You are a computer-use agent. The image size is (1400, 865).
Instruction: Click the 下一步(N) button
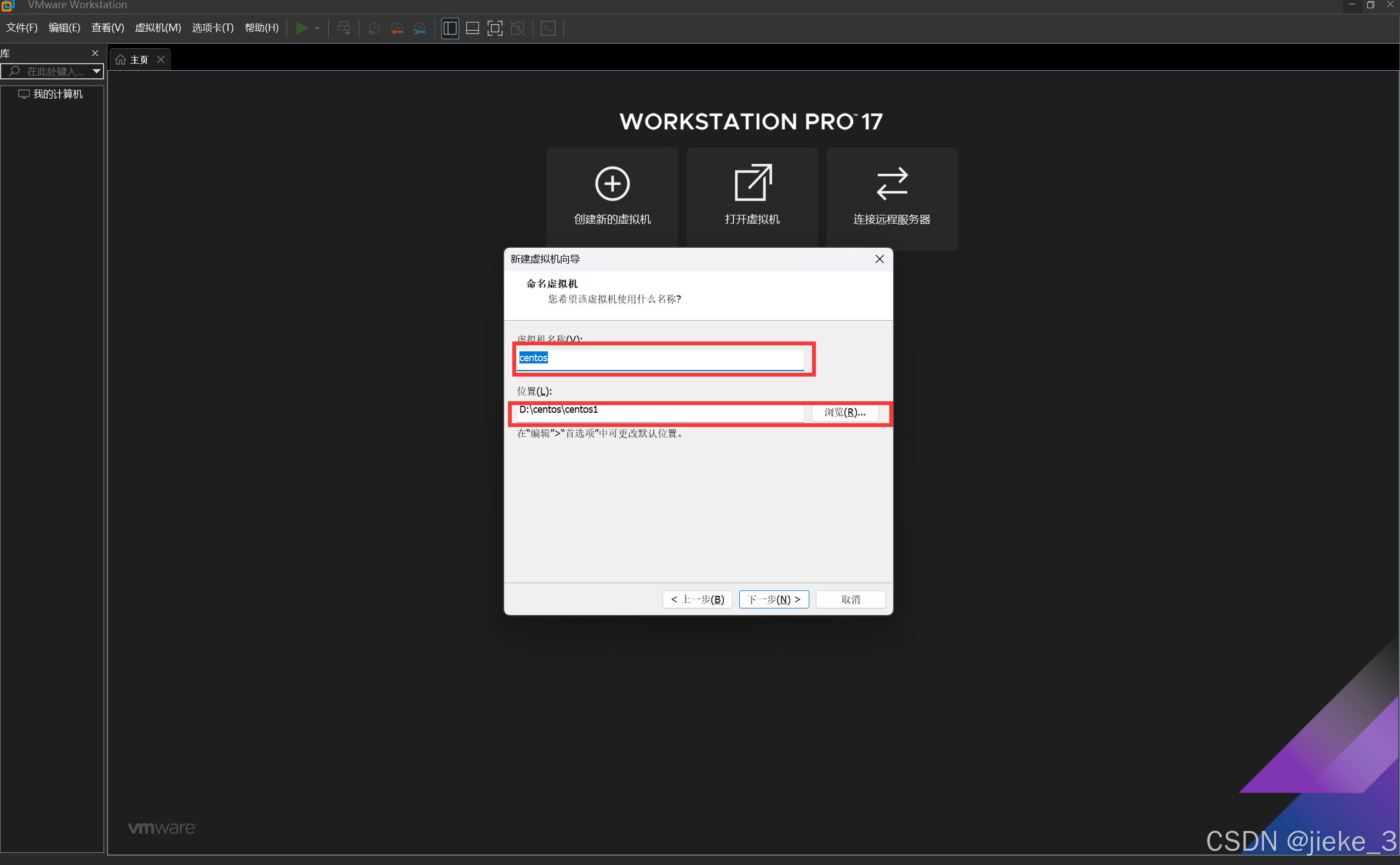pos(773,599)
